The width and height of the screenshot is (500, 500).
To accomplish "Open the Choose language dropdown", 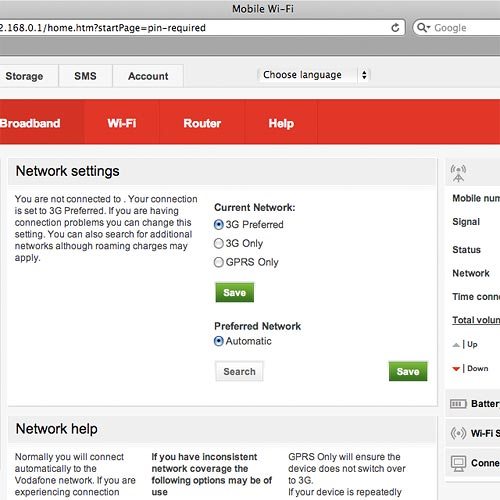I will coord(314,75).
